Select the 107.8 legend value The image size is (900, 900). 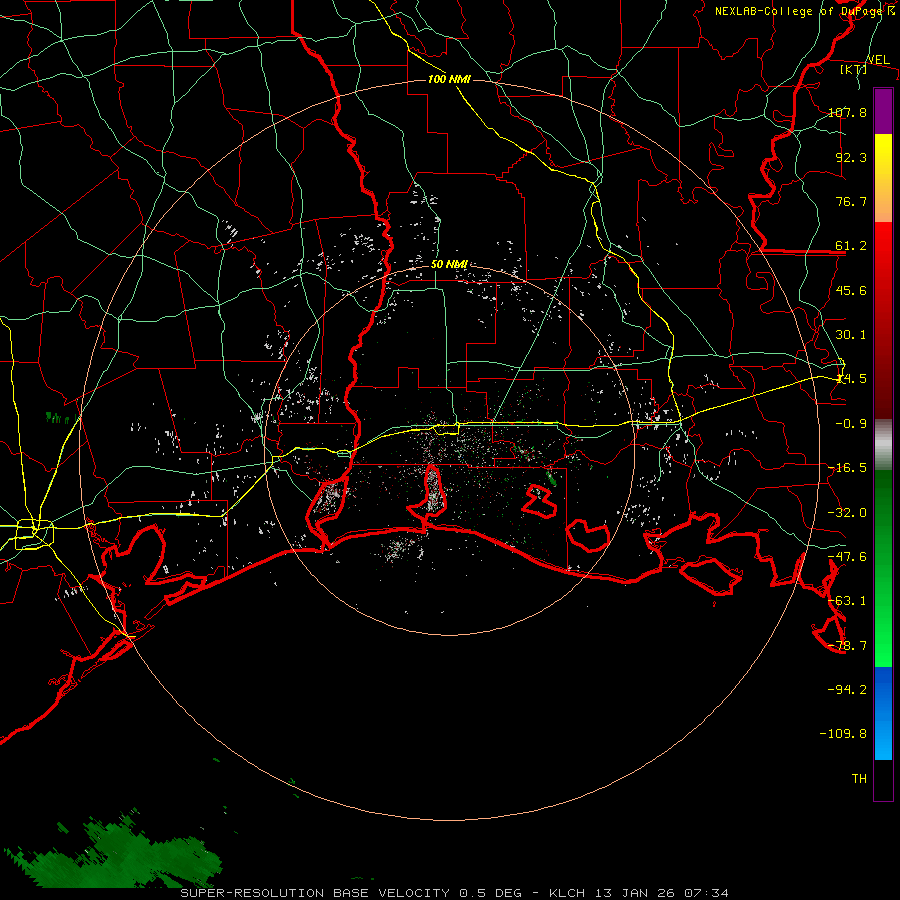coord(847,112)
